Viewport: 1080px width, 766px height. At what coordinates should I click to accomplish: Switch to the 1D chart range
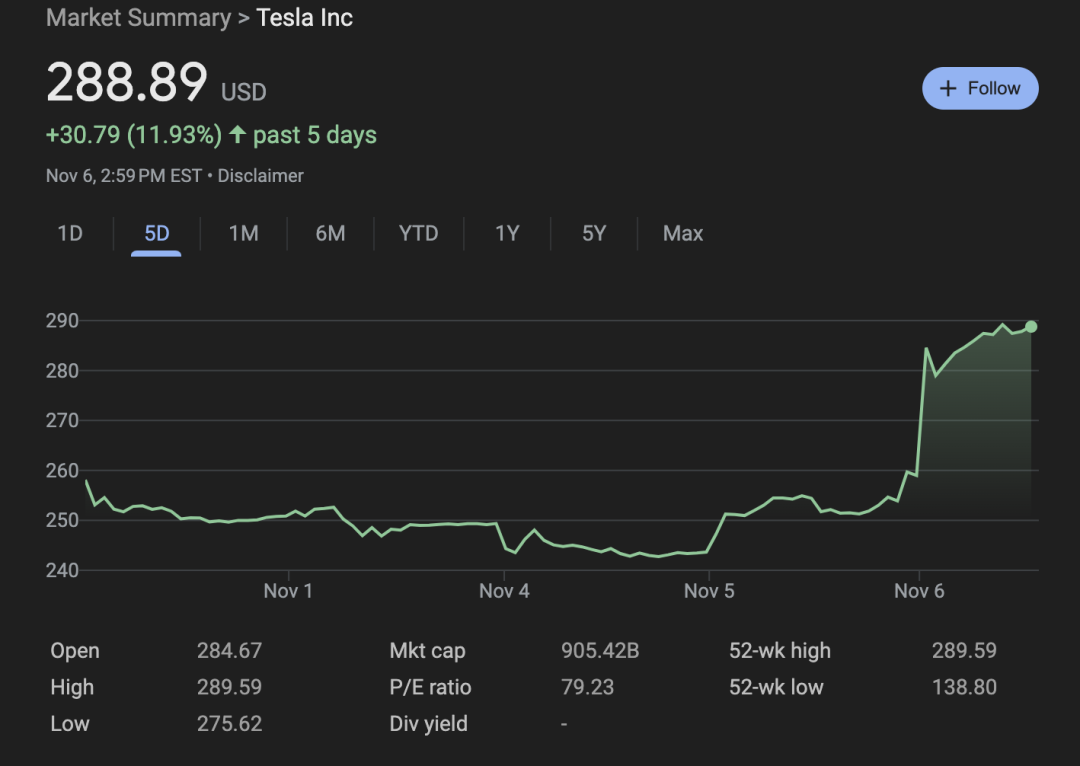[x=70, y=234]
